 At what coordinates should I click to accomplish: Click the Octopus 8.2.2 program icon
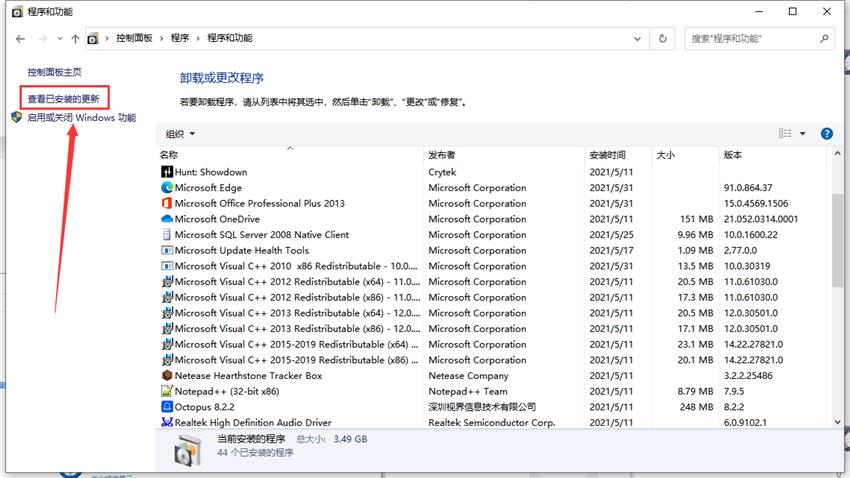point(167,407)
